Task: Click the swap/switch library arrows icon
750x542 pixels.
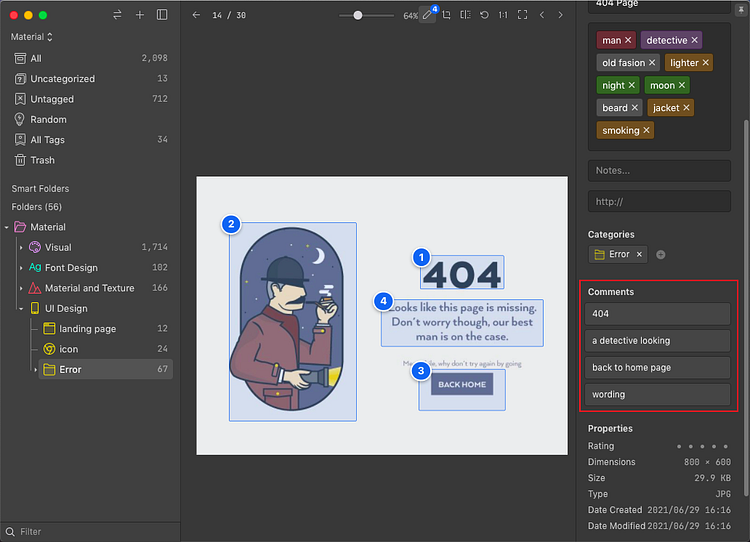Action: (117, 15)
